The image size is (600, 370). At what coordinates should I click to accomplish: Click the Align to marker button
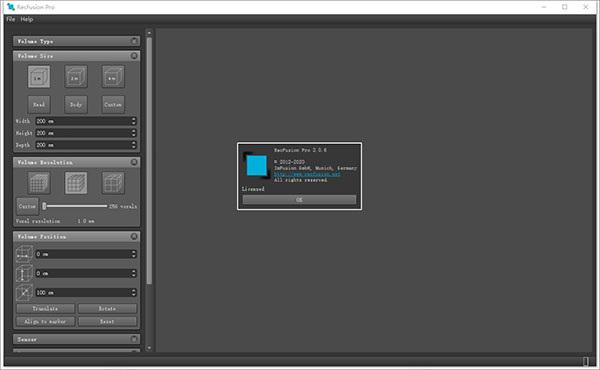click(x=46, y=321)
